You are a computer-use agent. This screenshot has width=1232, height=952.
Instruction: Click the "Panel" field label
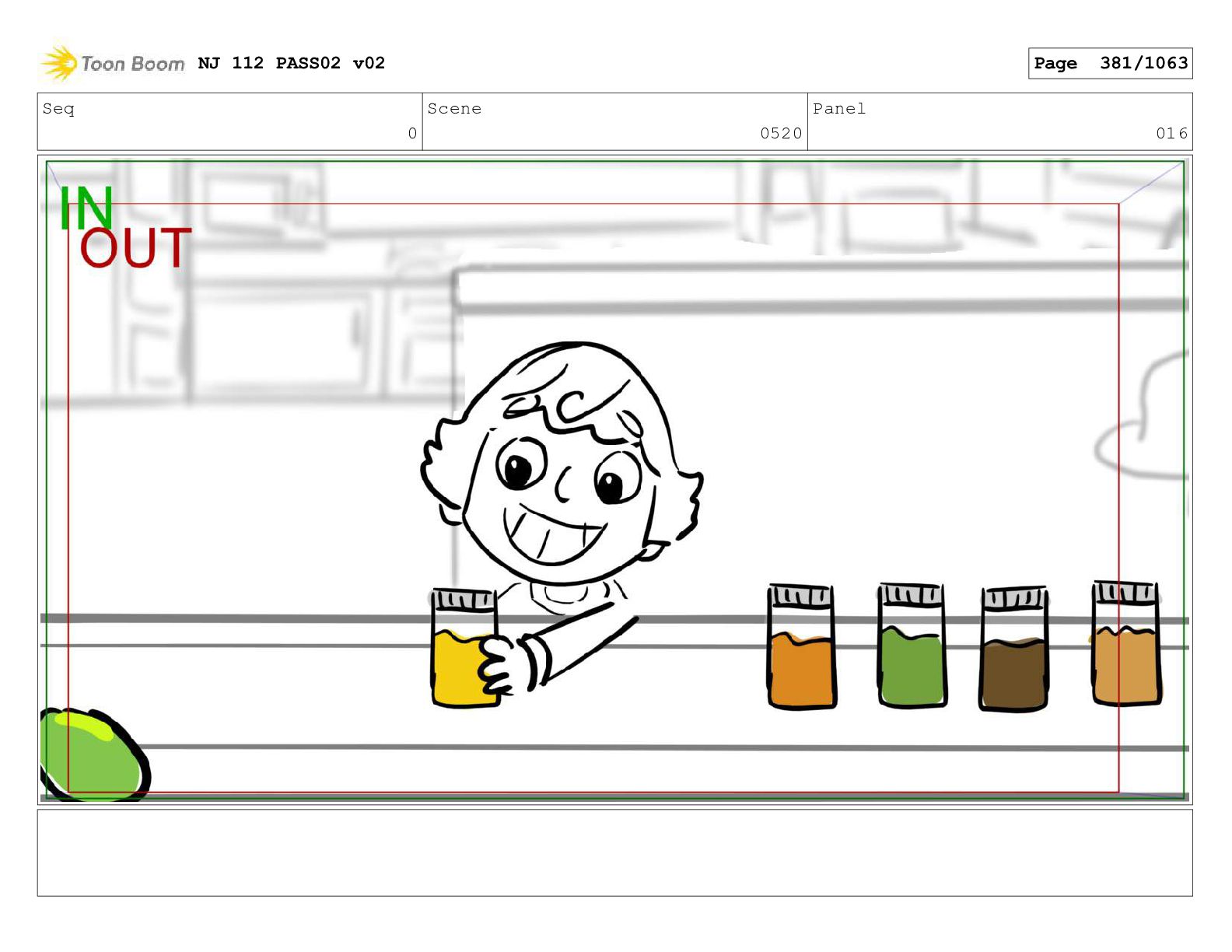point(839,109)
